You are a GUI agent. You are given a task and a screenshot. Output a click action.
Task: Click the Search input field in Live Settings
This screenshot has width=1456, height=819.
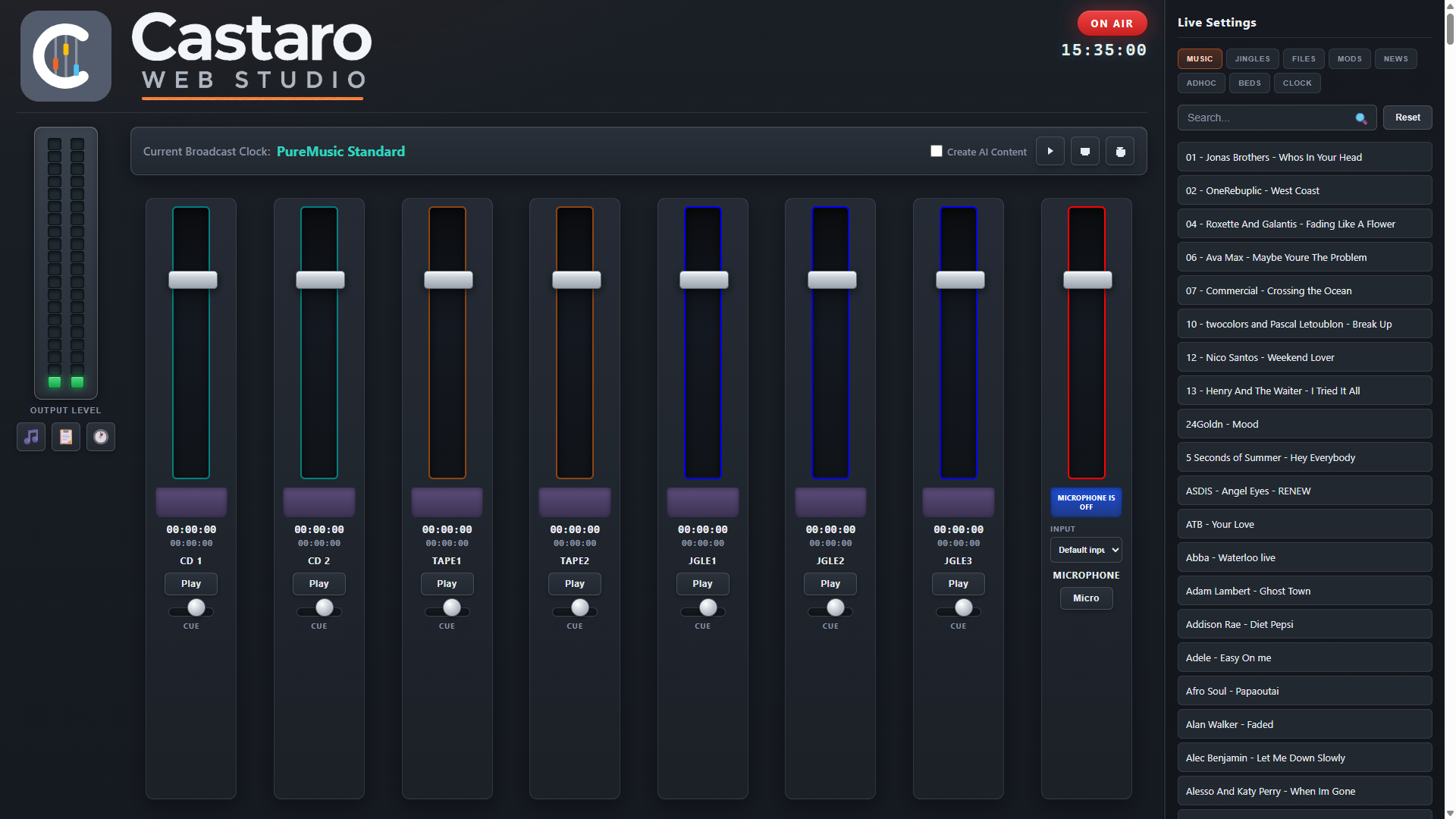click(1277, 118)
